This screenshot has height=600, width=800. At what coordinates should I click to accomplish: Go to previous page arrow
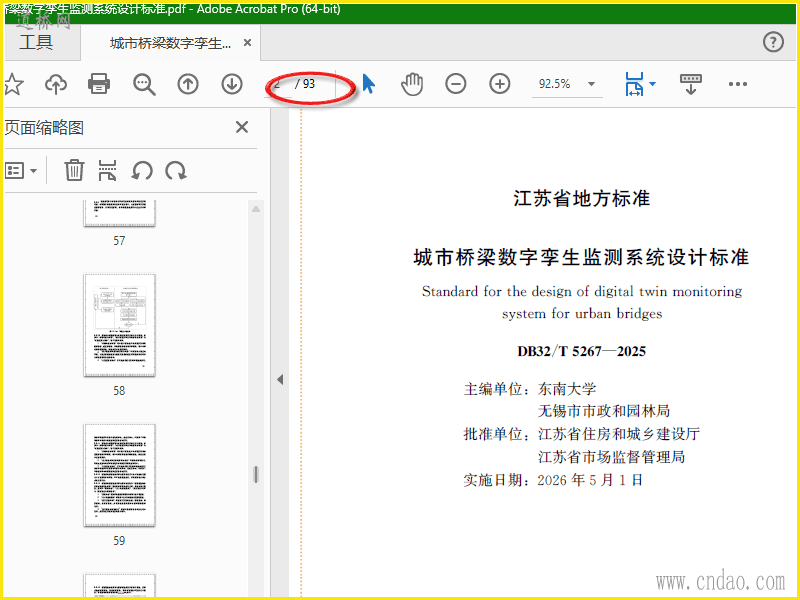pyautogui.click(x=188, y=84)
